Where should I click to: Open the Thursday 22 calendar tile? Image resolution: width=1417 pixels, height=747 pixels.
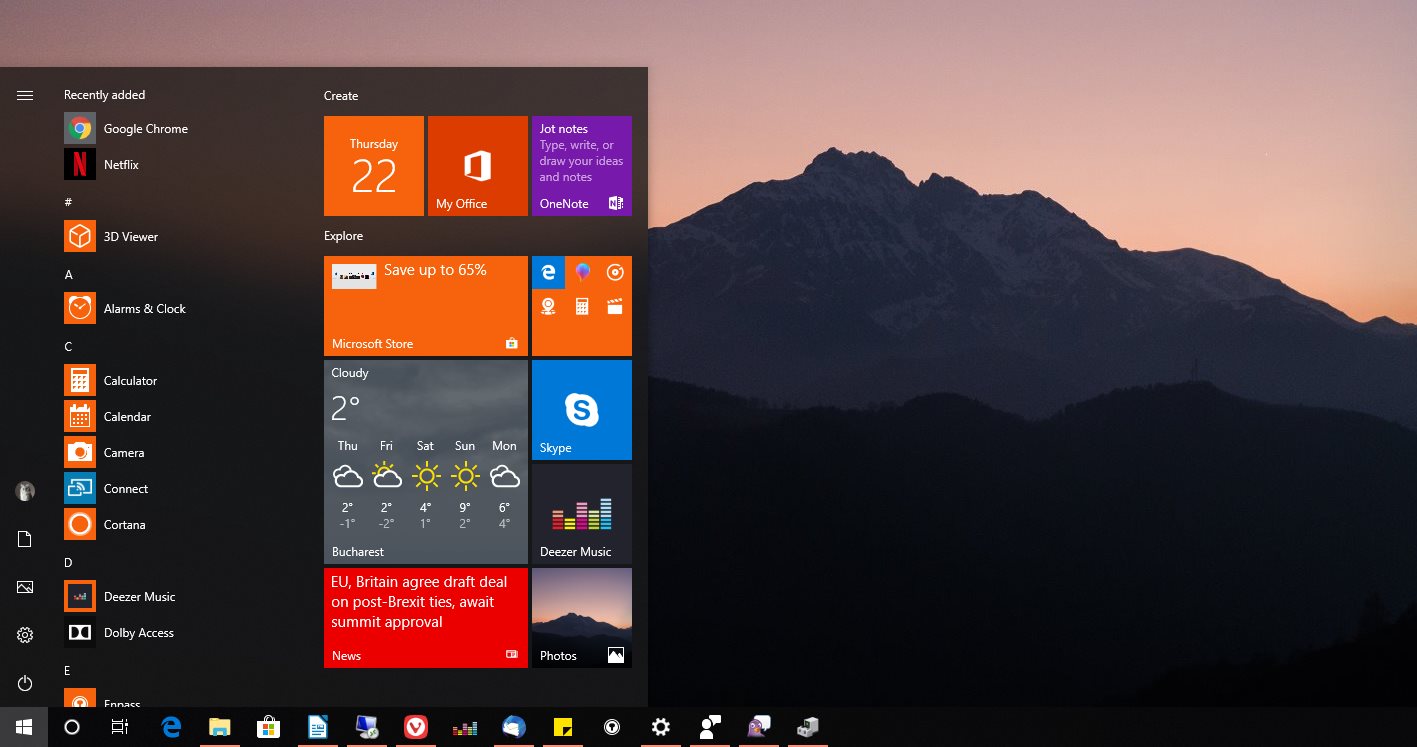tap(374, 166)
